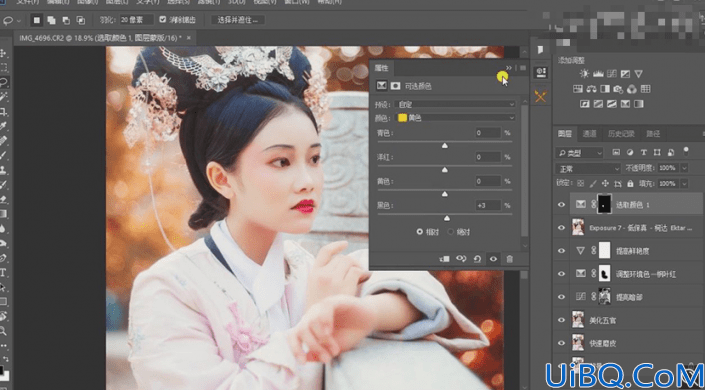Viewport: 705px width, 390px height.
Task: Choose Intersect with selection mode in options bar
Action: pos(80,20)
